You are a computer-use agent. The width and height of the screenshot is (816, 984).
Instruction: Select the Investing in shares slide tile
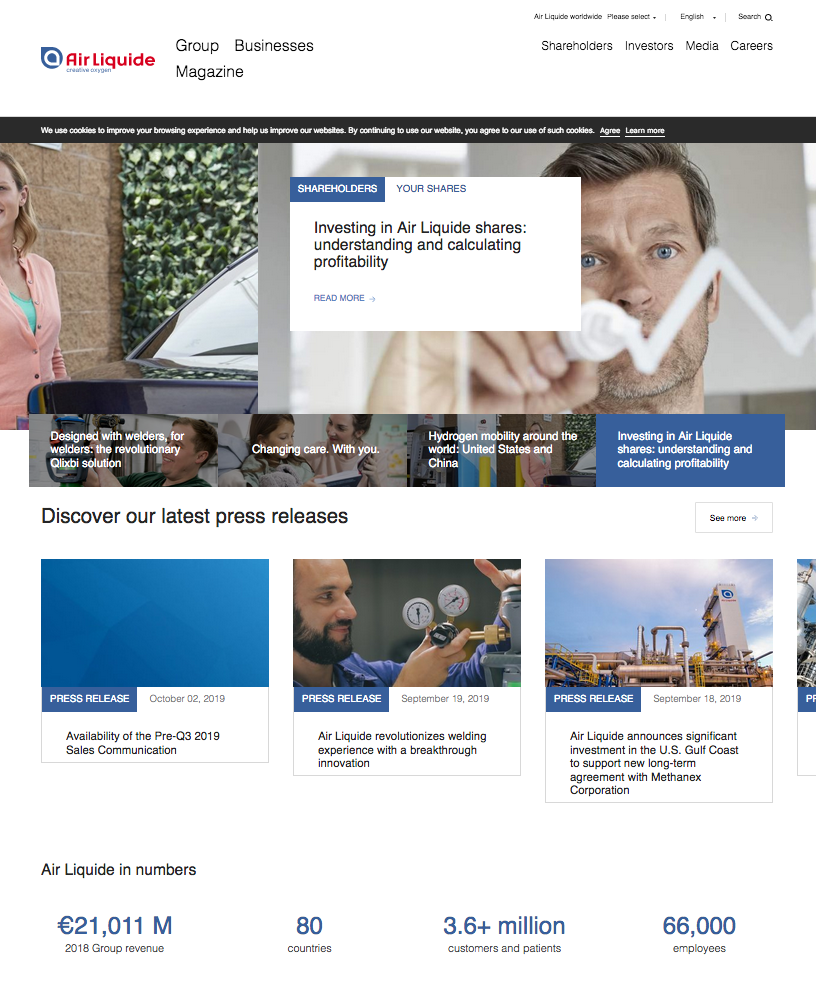click(x=690, y=450)
